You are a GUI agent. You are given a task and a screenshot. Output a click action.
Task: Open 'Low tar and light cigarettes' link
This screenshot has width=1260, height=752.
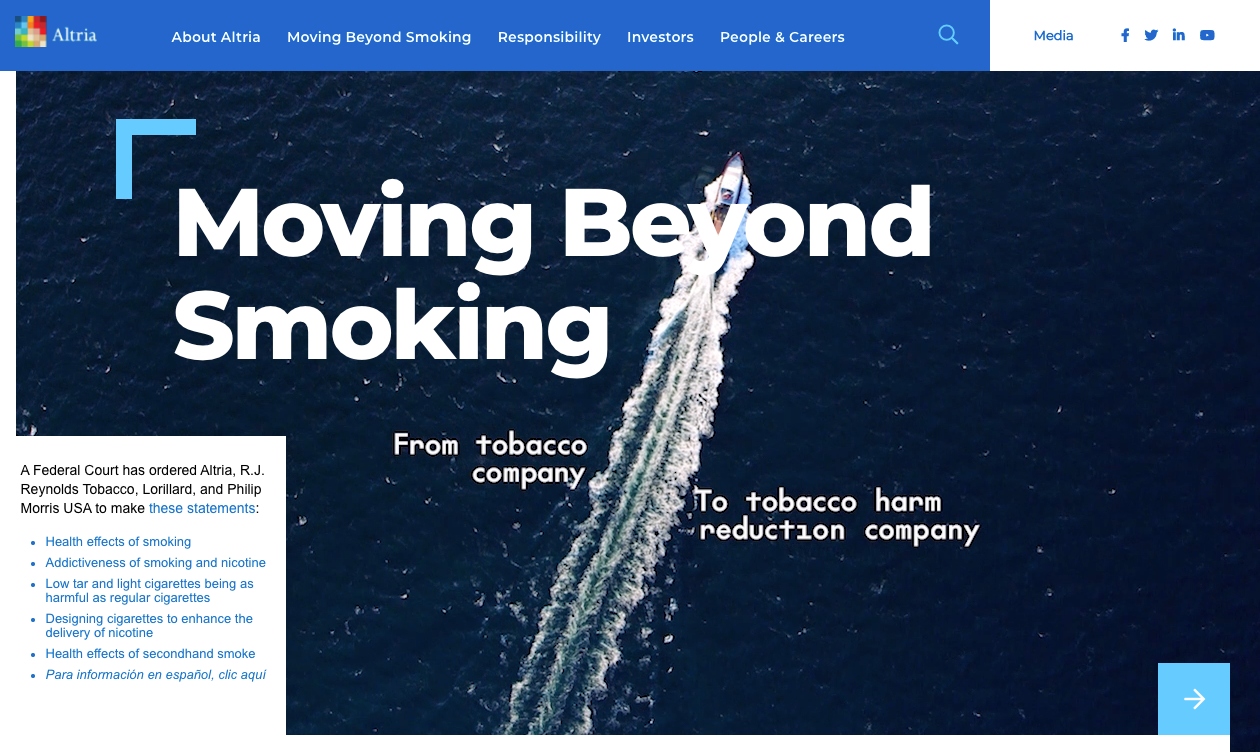point(149,591)
